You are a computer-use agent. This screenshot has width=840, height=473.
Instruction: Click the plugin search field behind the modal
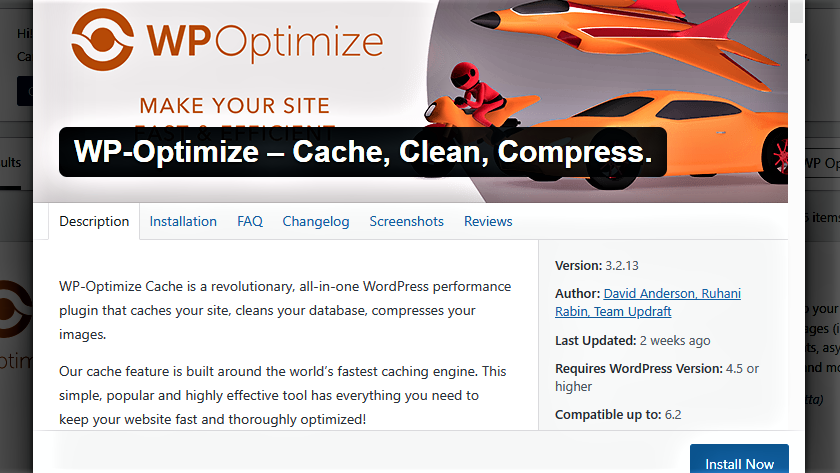pyautogui.click(x=822, y=163)
